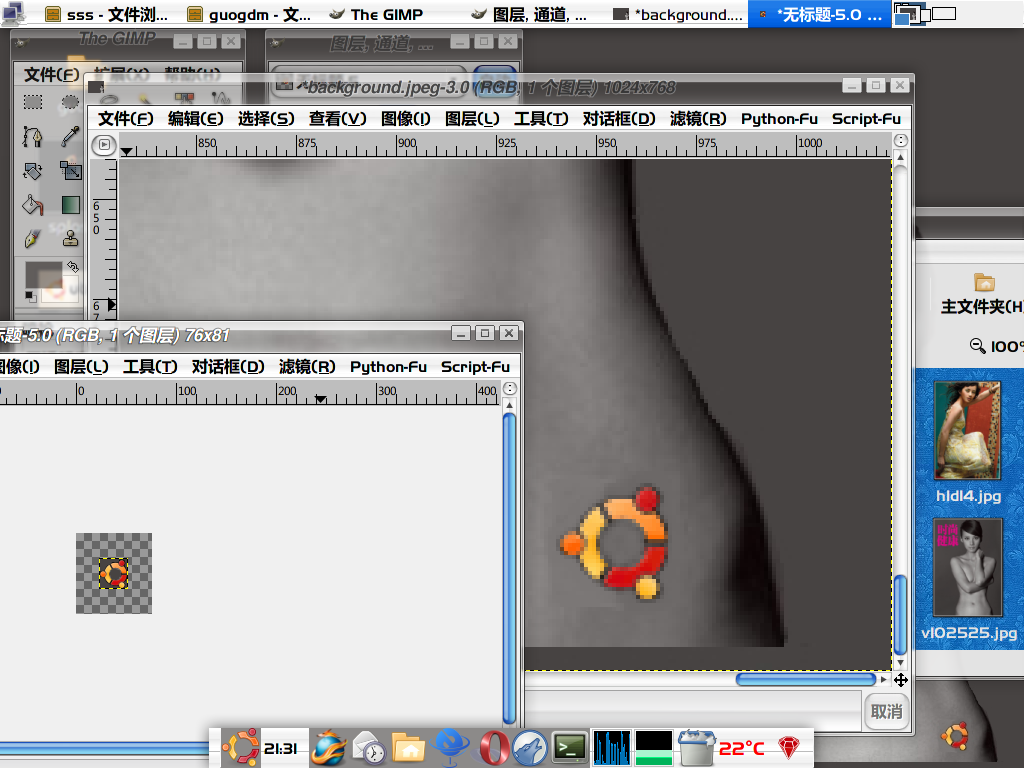Open 工具(T) menu in untitled 76x81 window

click(150, 367)
